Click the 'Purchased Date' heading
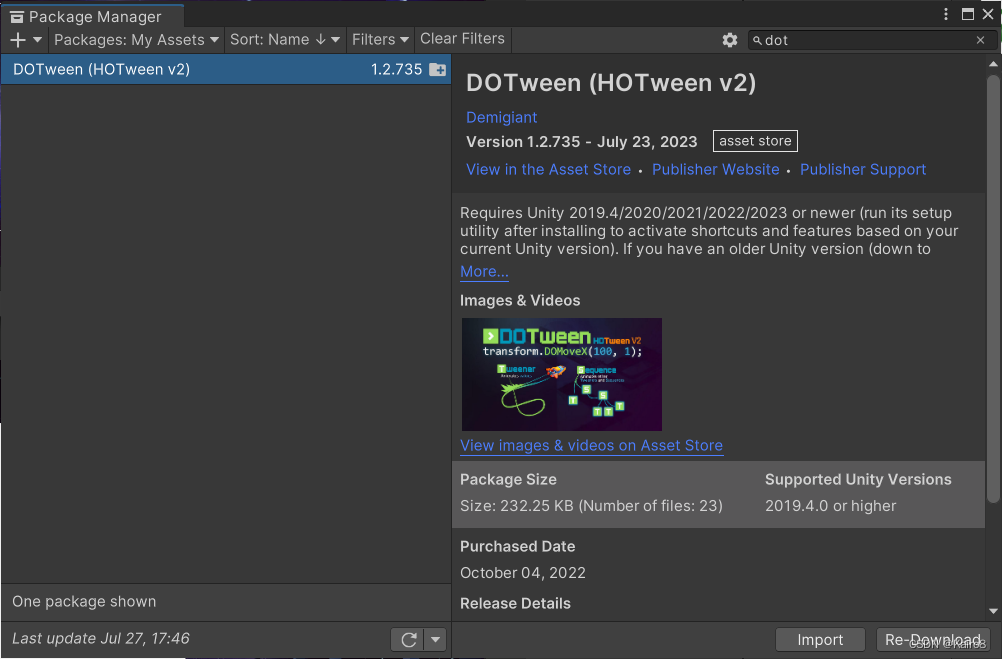 [518, 547]
